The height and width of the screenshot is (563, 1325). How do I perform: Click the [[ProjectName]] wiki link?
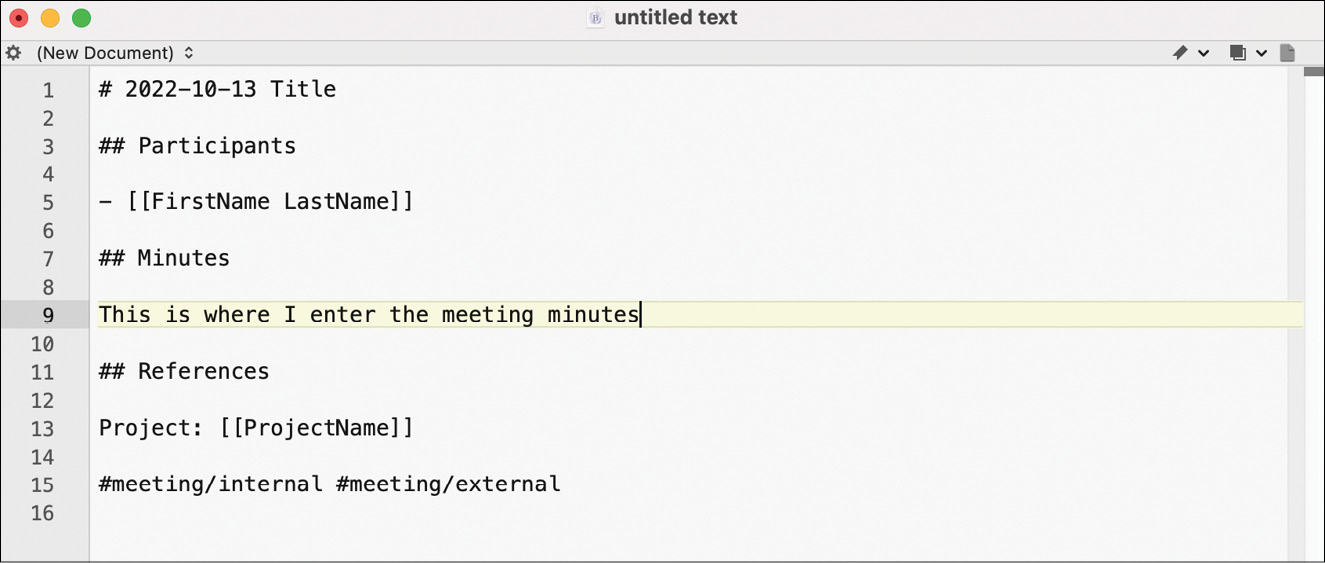point(316,428)
